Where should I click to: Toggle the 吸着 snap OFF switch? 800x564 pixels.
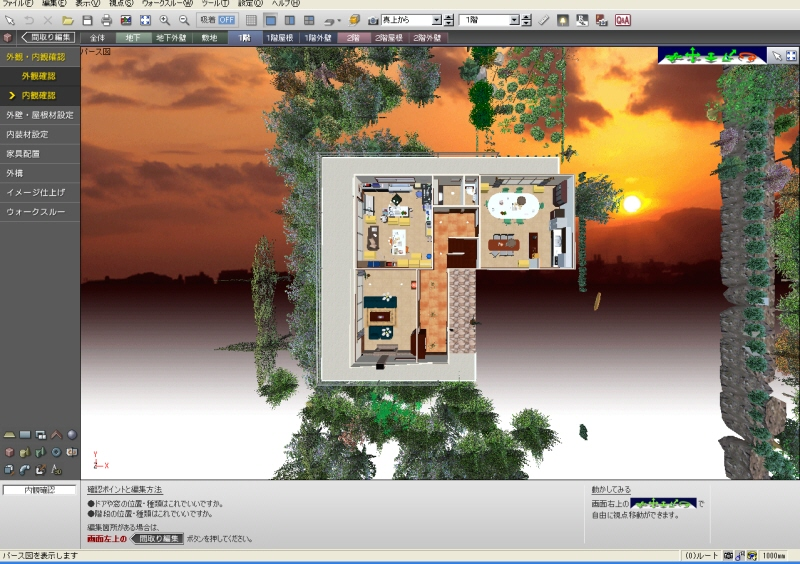(x=226, y=20)
